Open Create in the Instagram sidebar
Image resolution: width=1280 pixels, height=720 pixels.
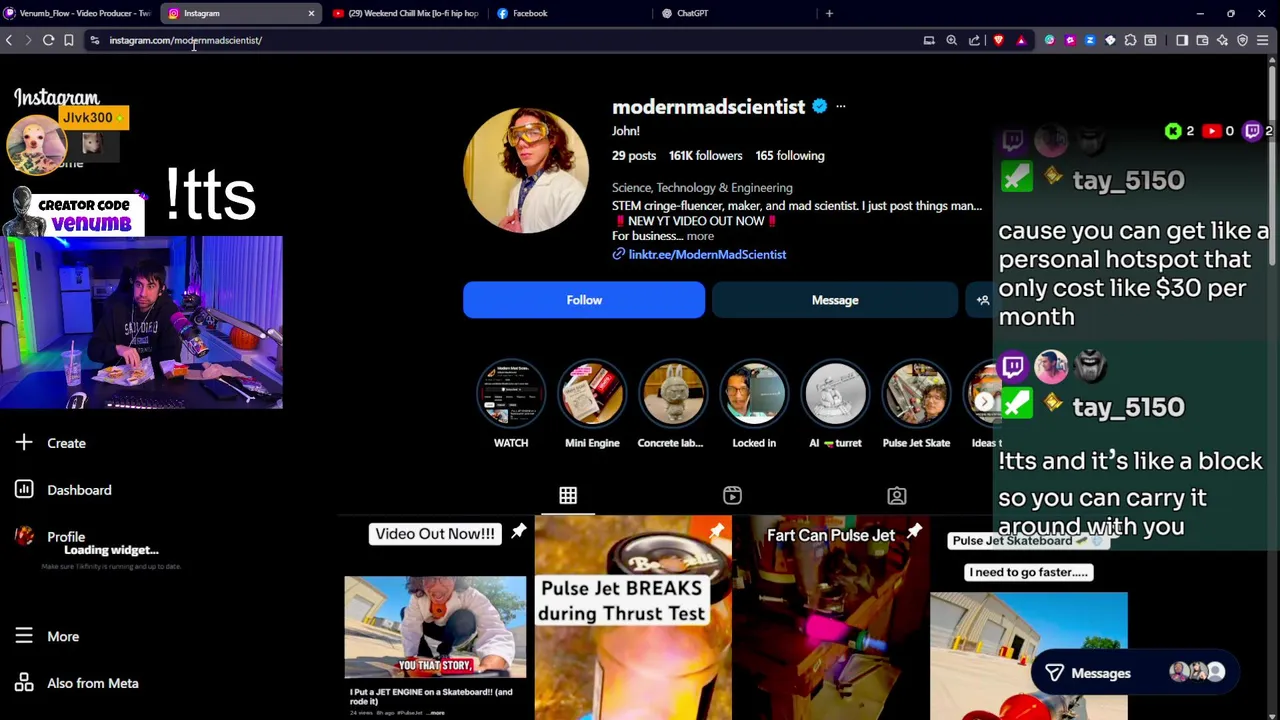point(52,443)
